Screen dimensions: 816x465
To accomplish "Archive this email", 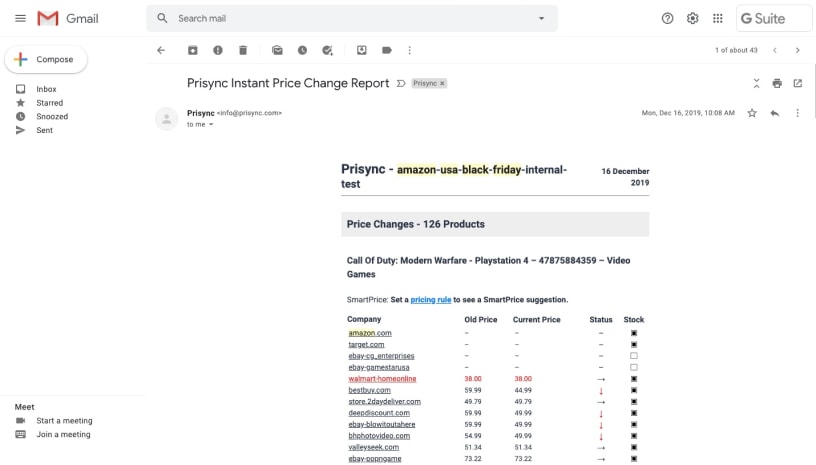I will tap(193, 50).
